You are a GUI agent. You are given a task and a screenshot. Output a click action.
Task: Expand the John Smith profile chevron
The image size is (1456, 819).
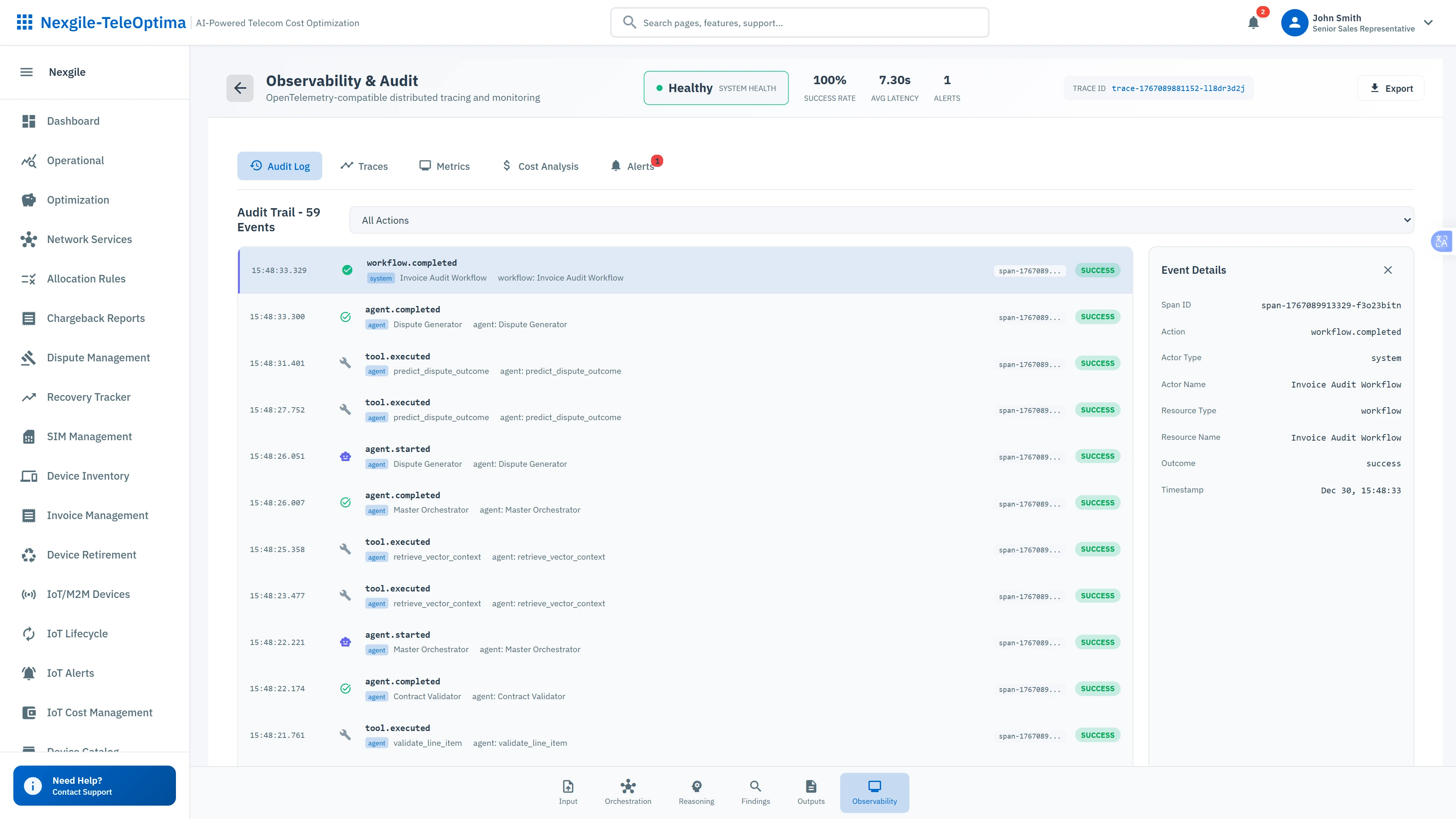click(1428, 23)
